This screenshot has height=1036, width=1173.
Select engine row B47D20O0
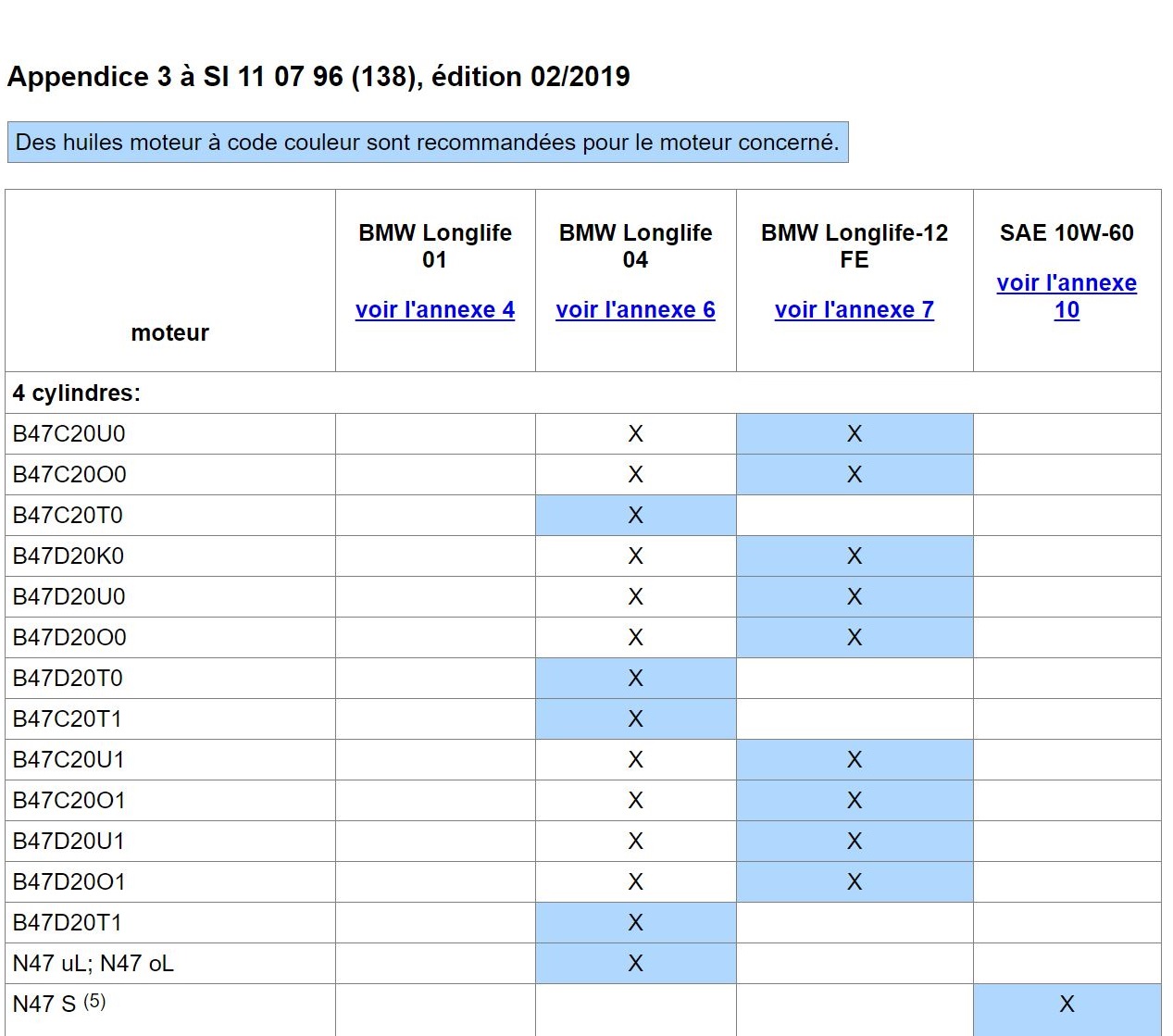pyautogui.click(x=583, y=637)
